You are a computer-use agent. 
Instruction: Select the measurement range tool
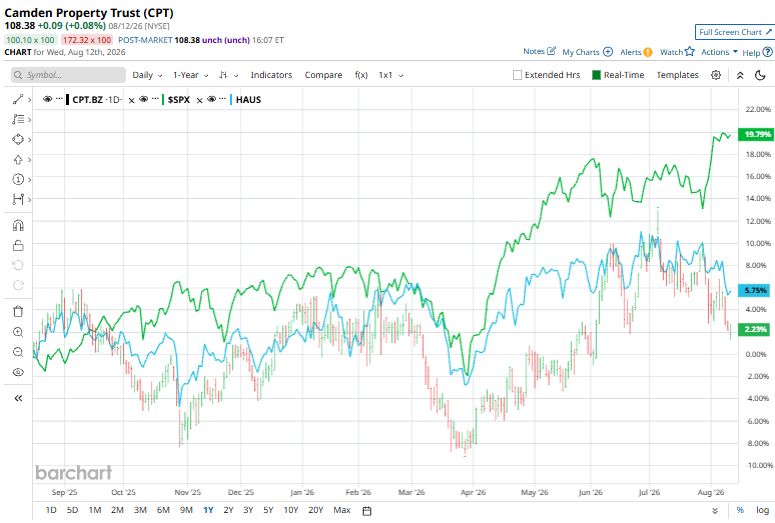18,199
